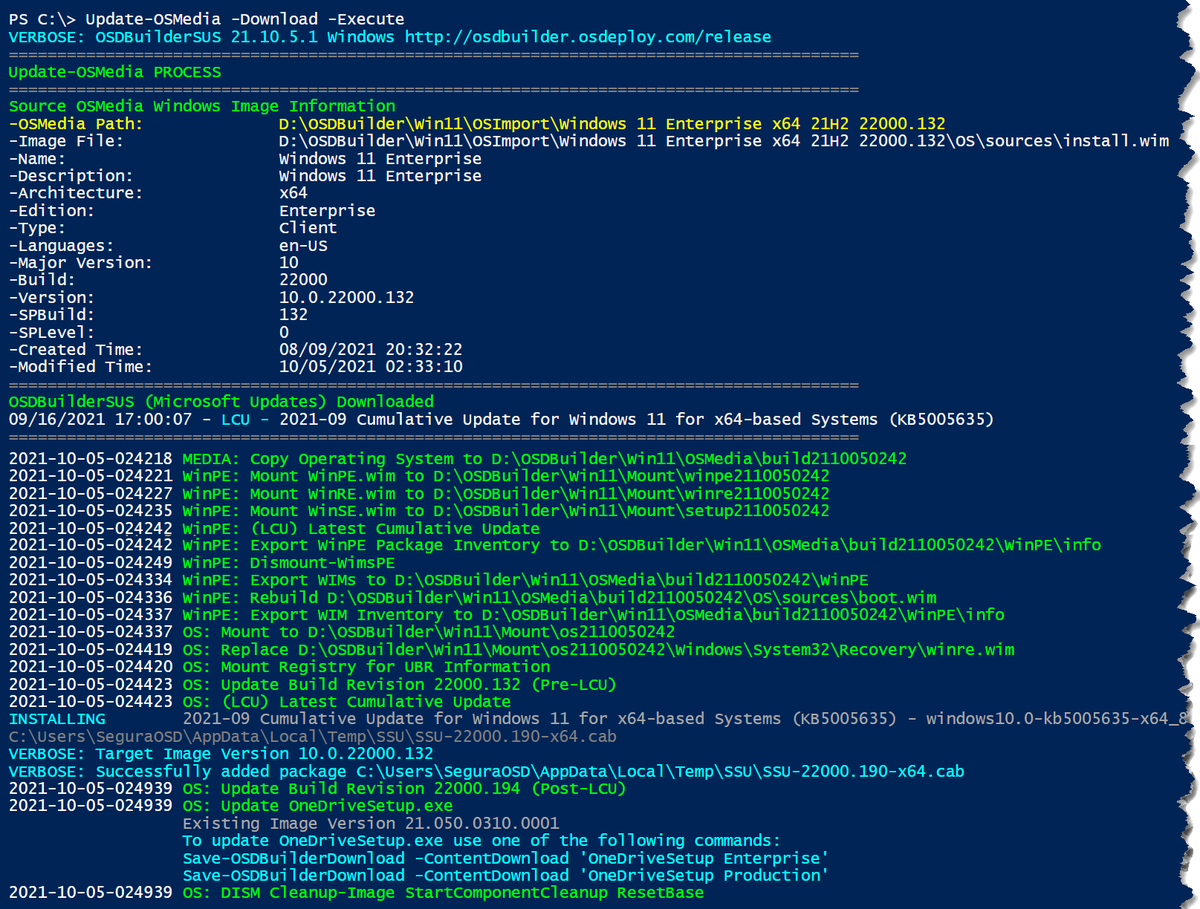The width and height of the screenshot is (1200, 909).
Task: Click OS: Mount Registry for UBR Information
Action: [279, 666]
